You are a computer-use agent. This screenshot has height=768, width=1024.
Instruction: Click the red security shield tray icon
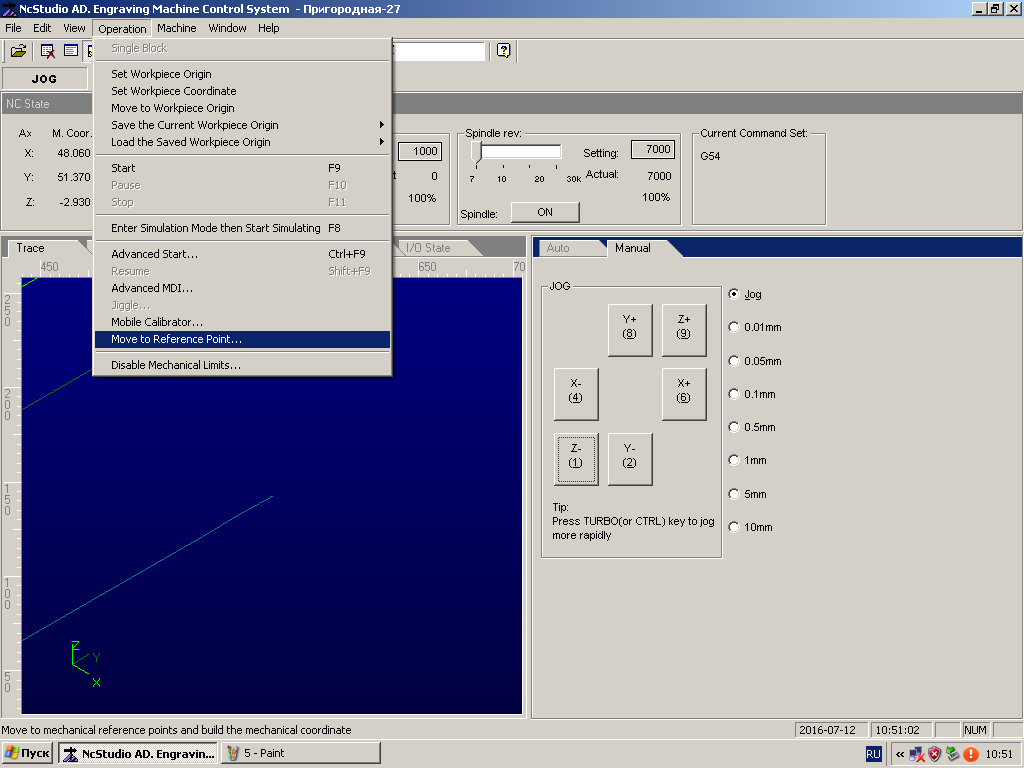pos(935,754)
